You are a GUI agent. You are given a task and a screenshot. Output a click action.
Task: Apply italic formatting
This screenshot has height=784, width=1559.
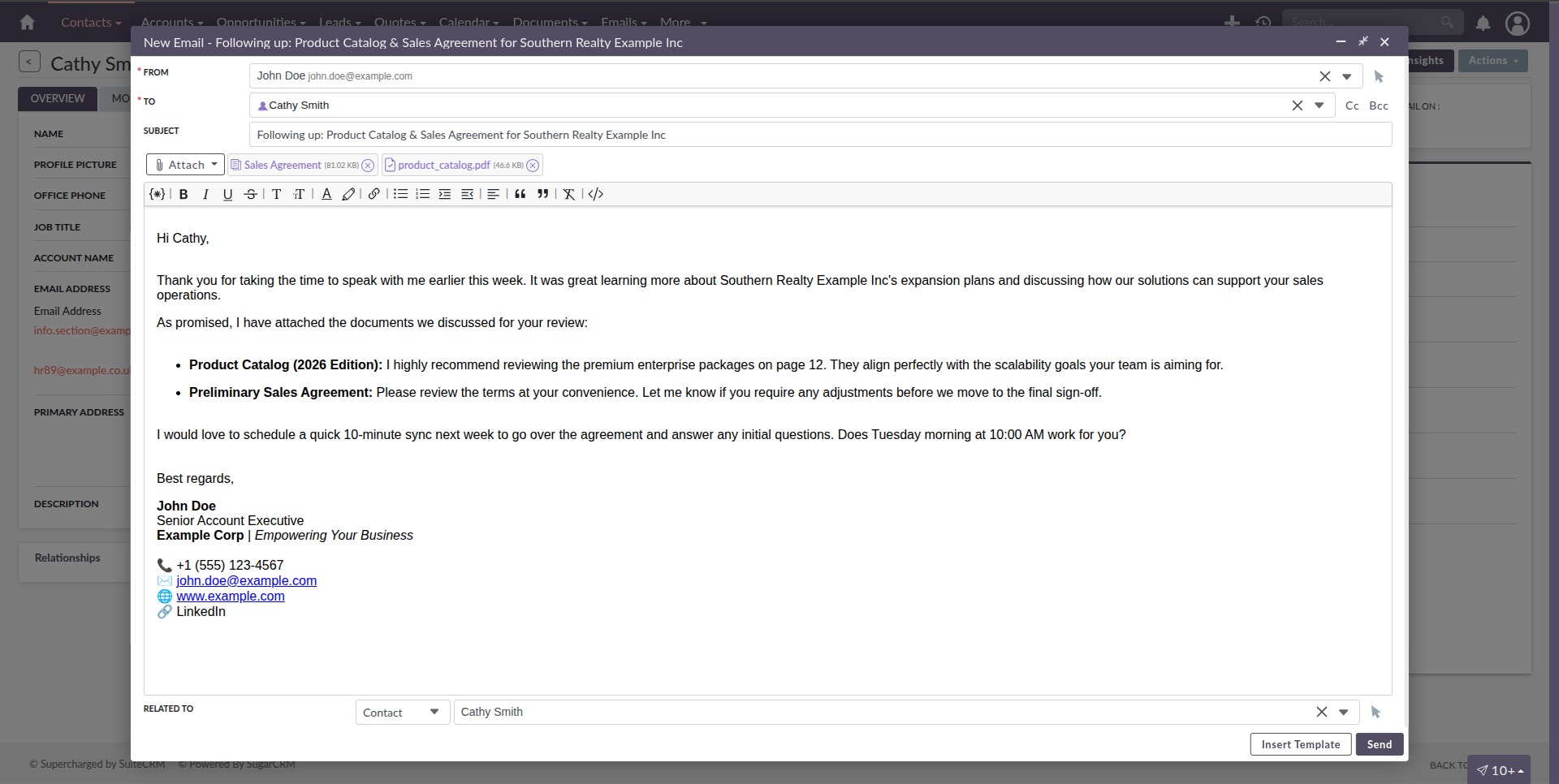[x=205, y=194]
